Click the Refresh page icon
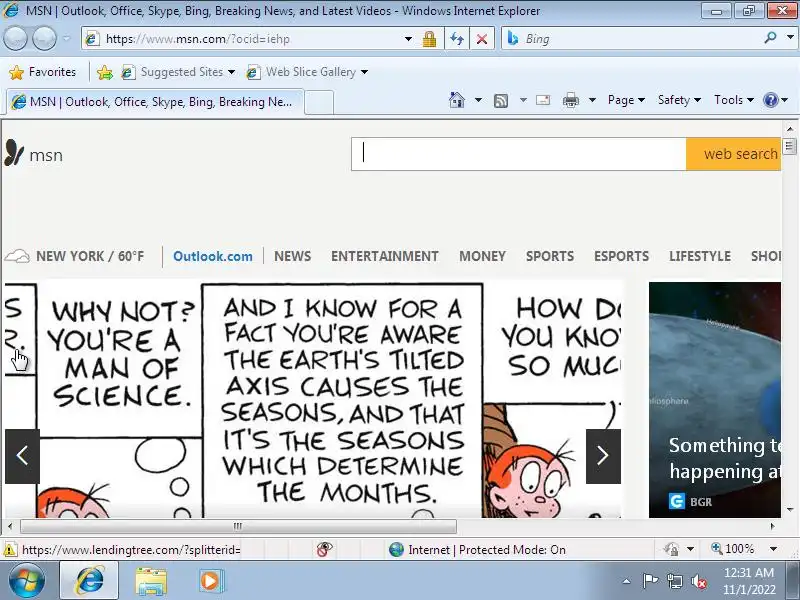800x600 pixels. coord(457,39)
